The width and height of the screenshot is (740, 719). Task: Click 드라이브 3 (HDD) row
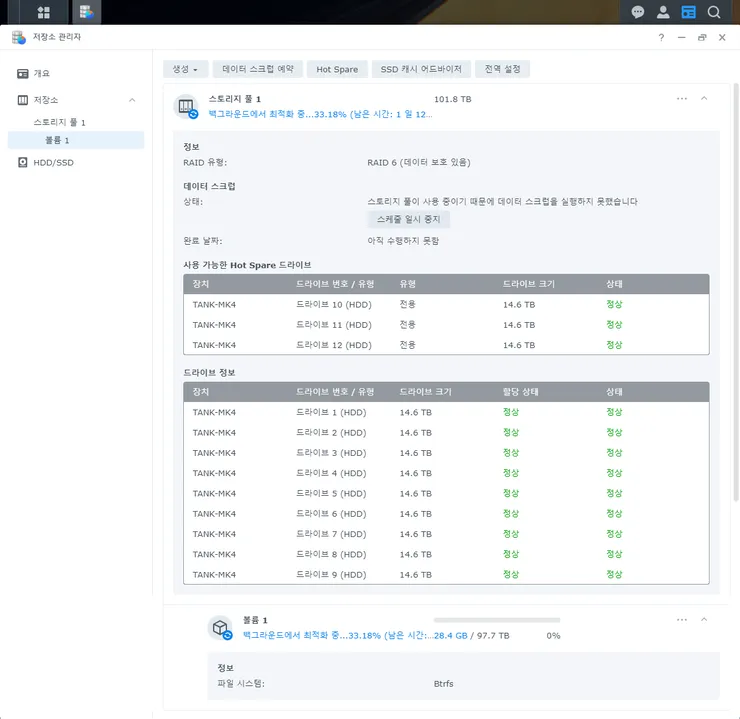[x=446, y=453]
